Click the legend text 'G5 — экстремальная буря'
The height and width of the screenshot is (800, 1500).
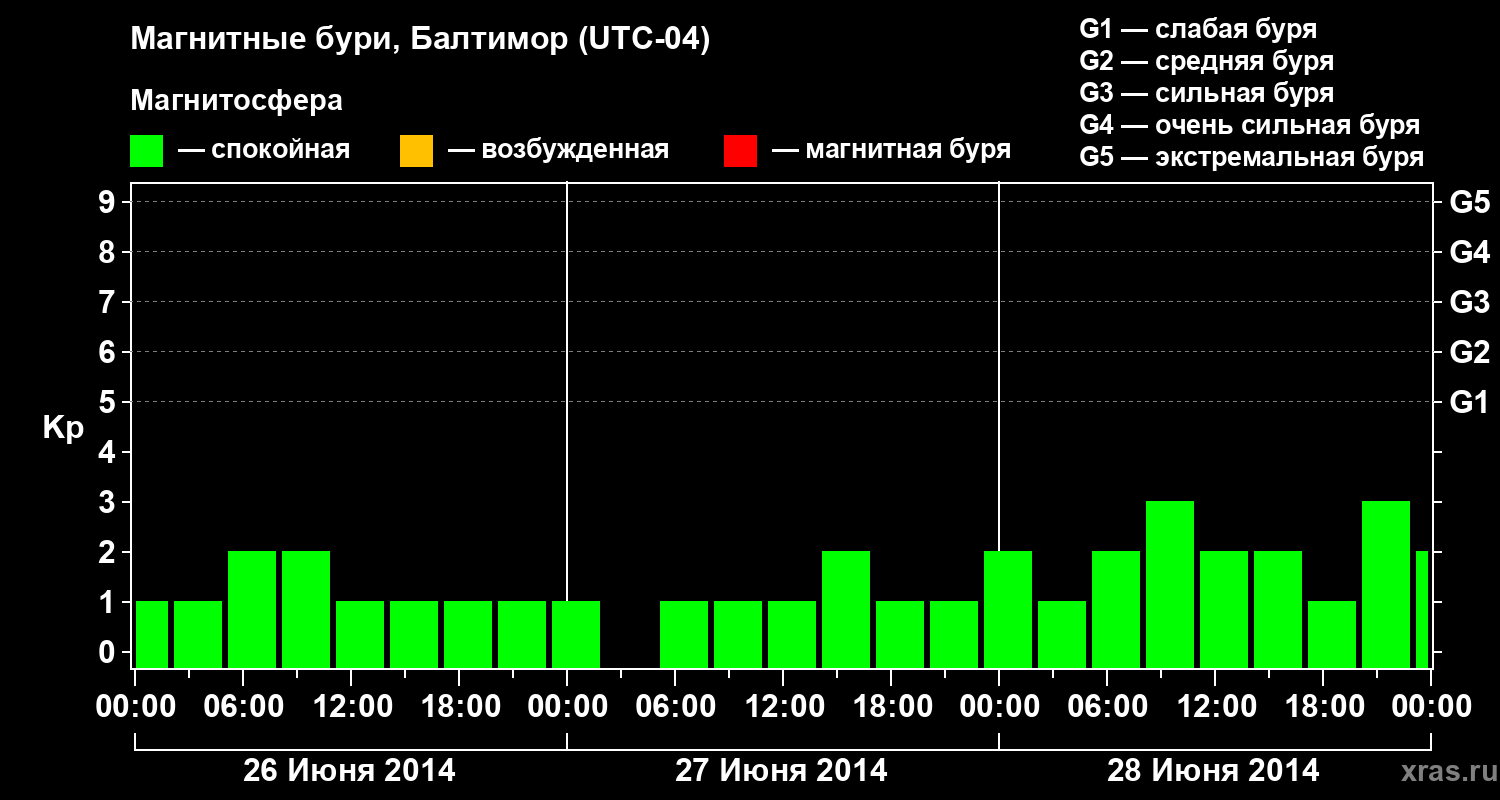pos(1251,157)
